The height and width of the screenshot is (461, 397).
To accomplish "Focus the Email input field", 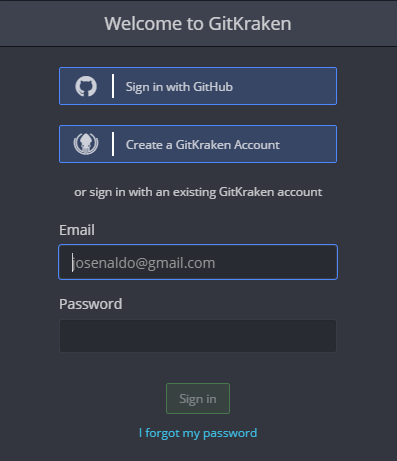I will [x=198, y=262].
